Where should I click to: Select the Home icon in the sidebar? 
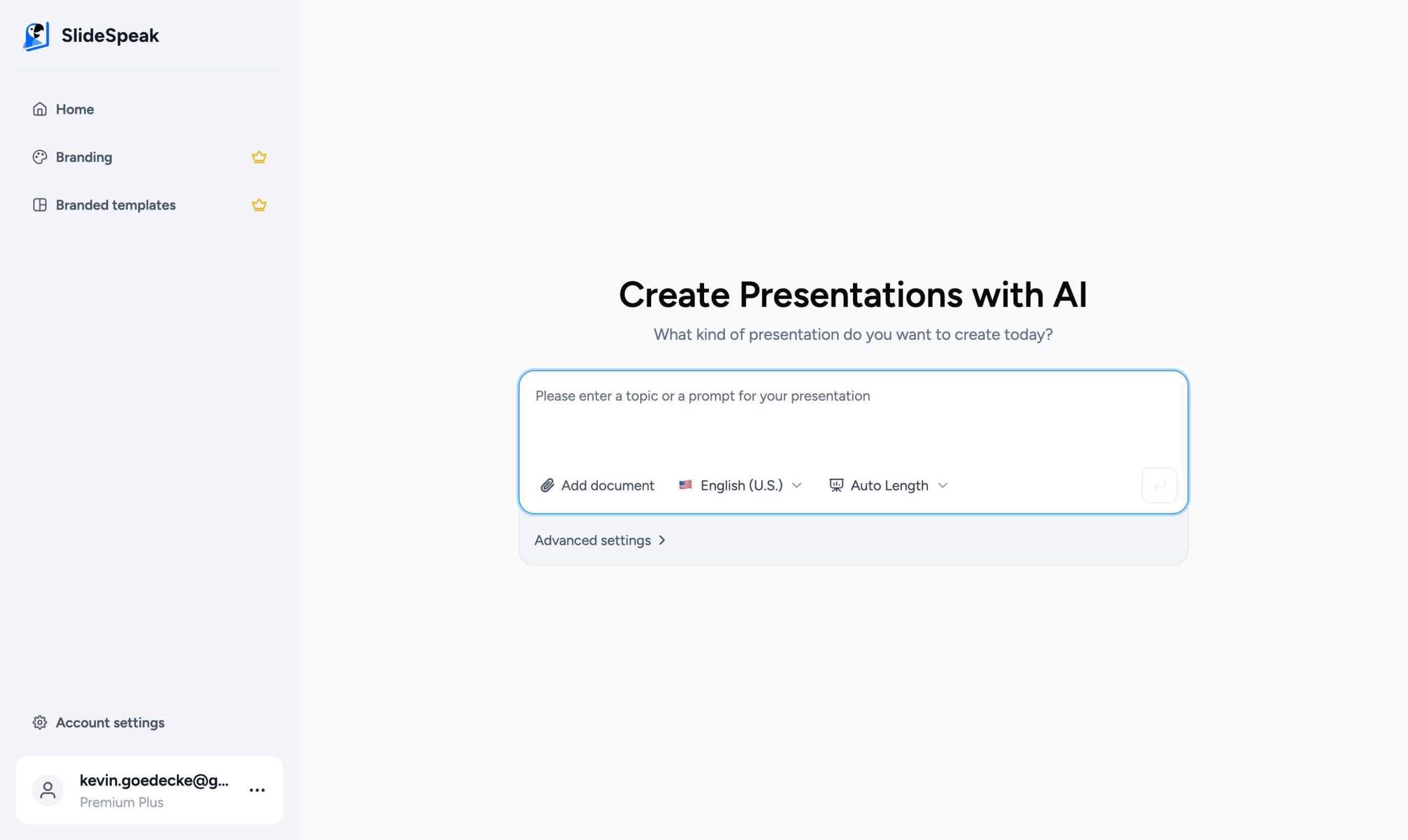tap(40, 109)
